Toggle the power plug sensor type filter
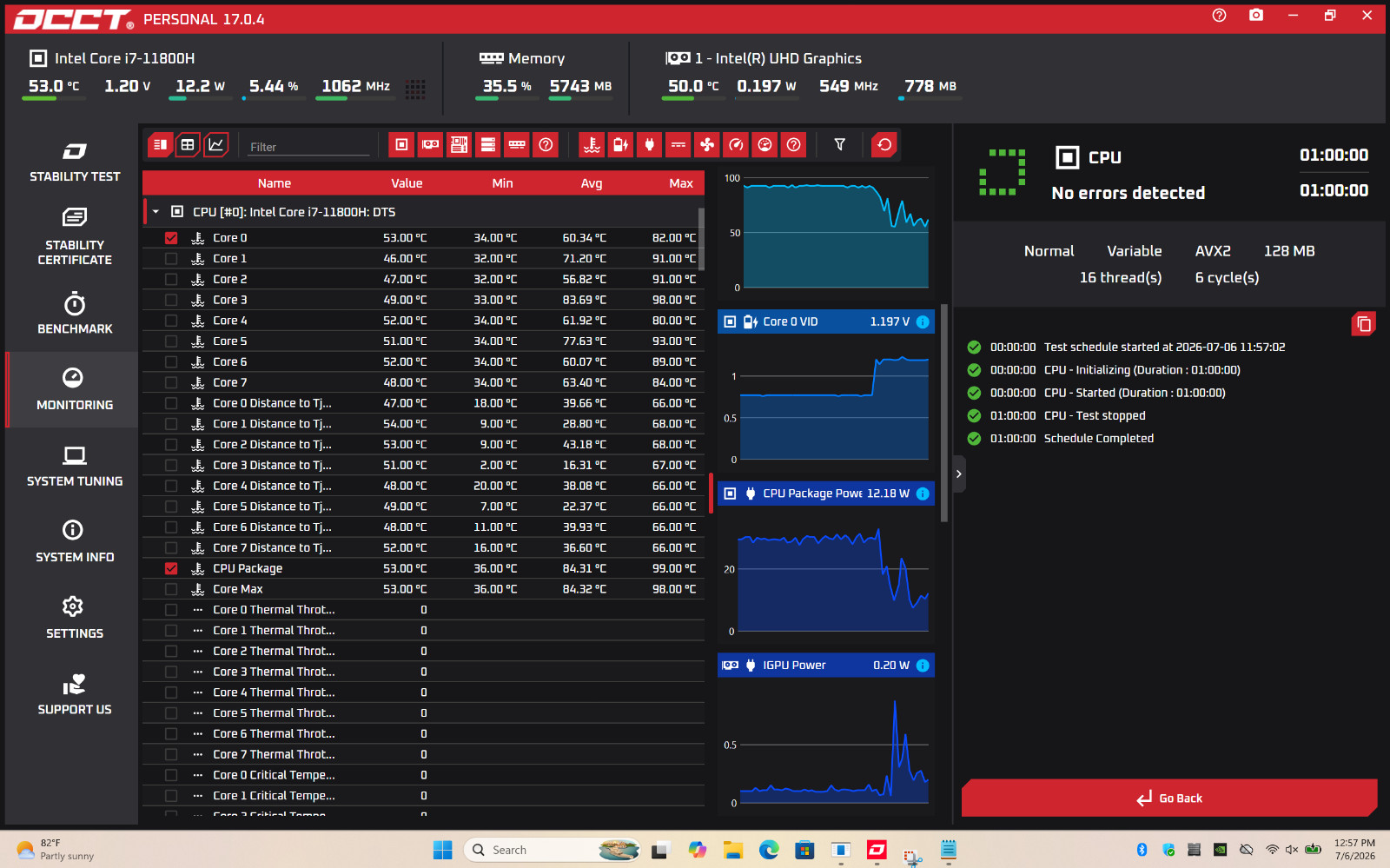The image size is (1390, 868). [649, 145]
